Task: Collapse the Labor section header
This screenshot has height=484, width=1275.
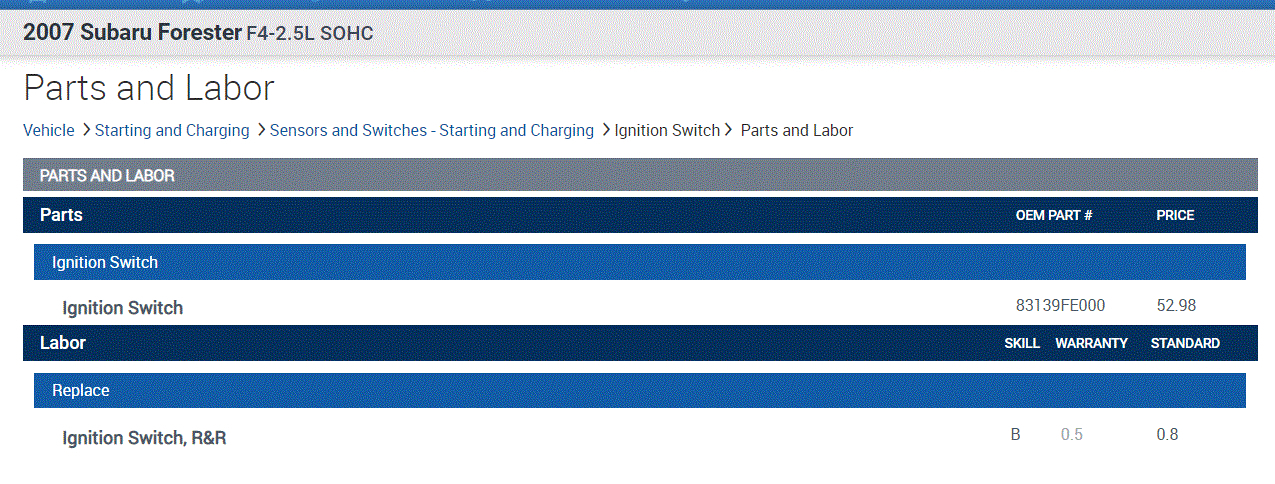Action: 63,343
